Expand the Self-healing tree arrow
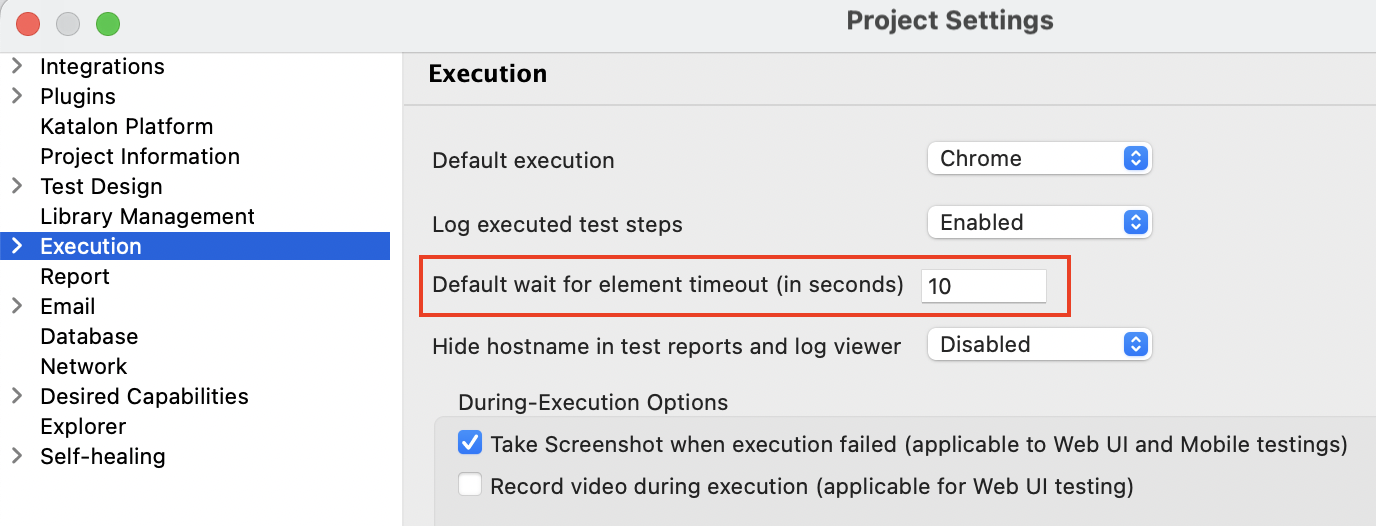This screenshot has width=1376, height=526. click(x=17, y=456)
